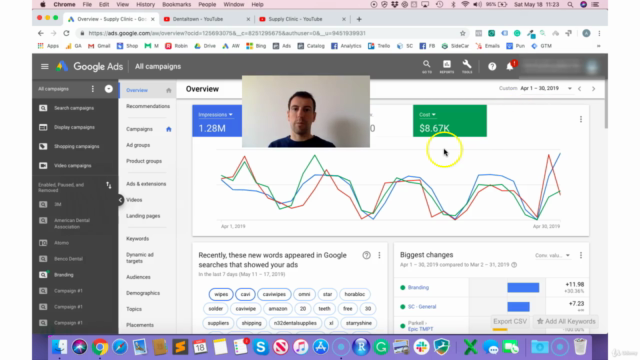Open Demographics section
This screenshot has width=640, height=360.
pyautogui.click(x=143, y=293)
